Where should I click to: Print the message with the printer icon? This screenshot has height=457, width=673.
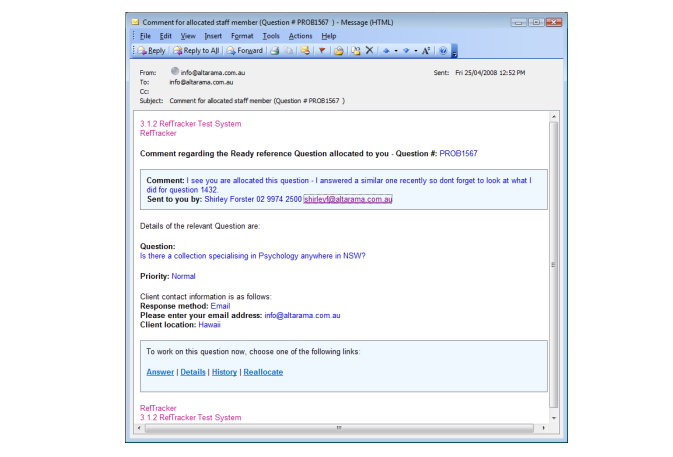[x=275, y=51]
